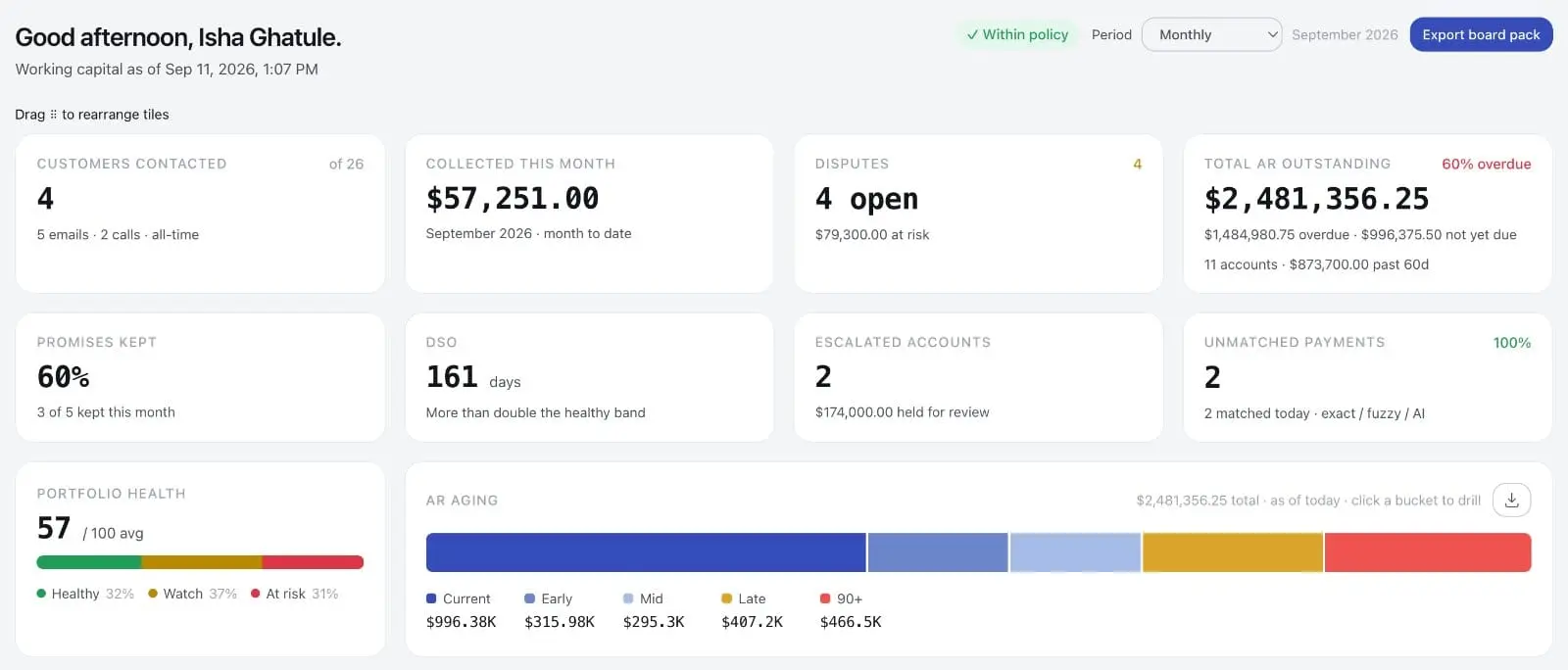Click '11 accounts · $873,700.00 past 60d' text
This screenshot has width=1568, height=670.
(x=1316, y=264)
